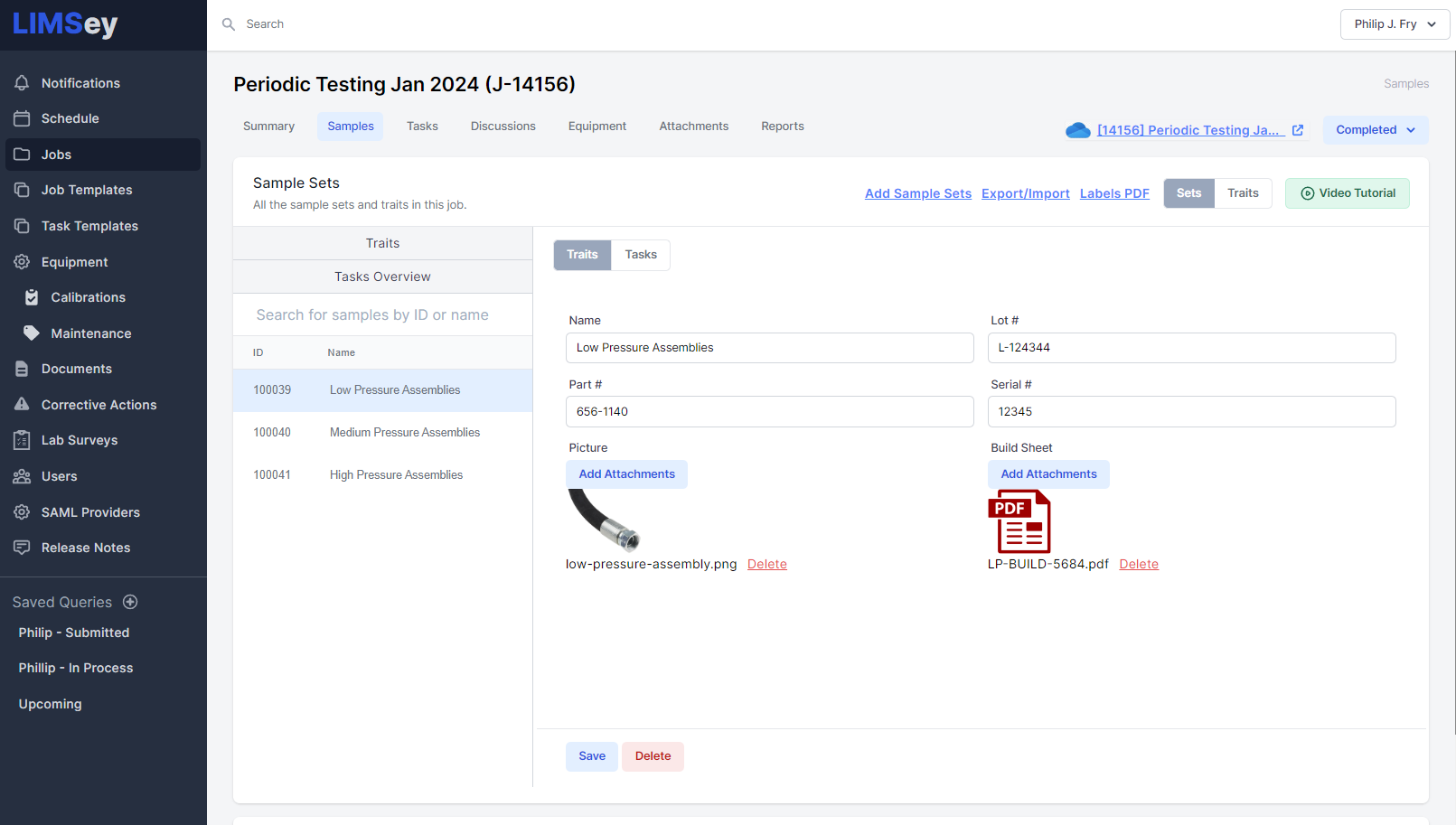Click the Task Templates icon
The image size is (1456, 825).
(22, 226)
